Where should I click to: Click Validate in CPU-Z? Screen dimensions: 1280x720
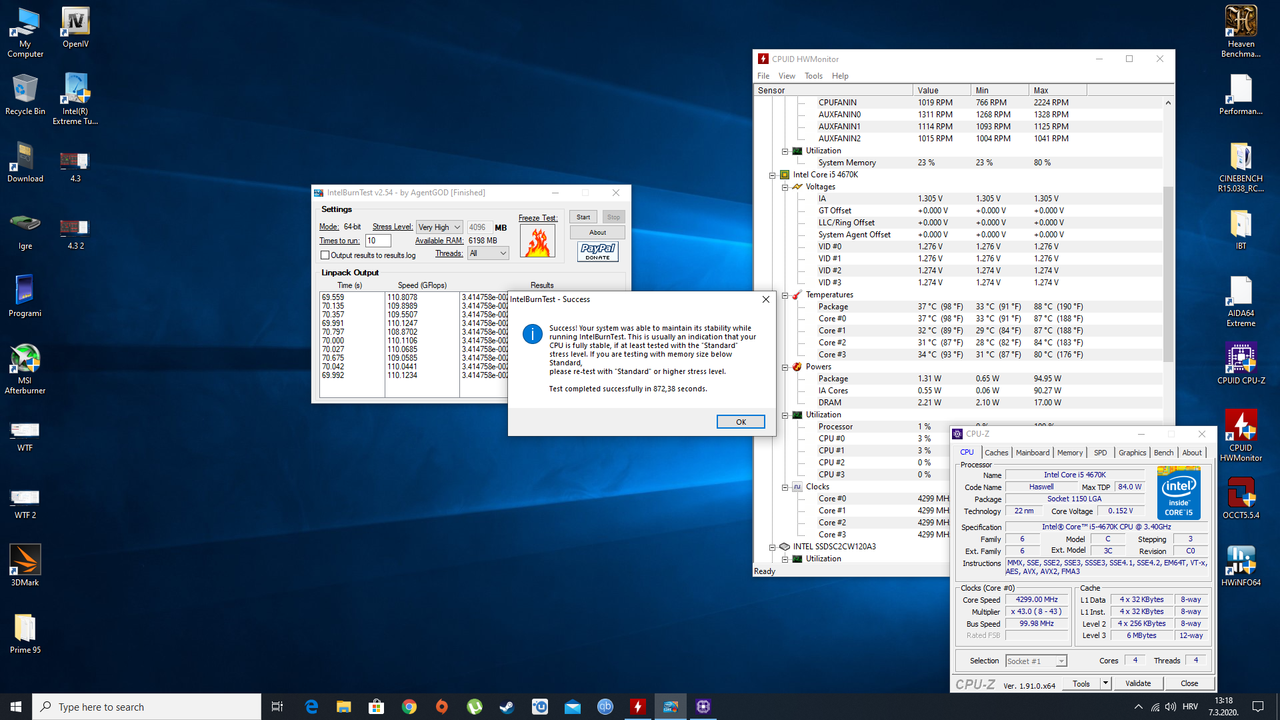pos(1138,684)
